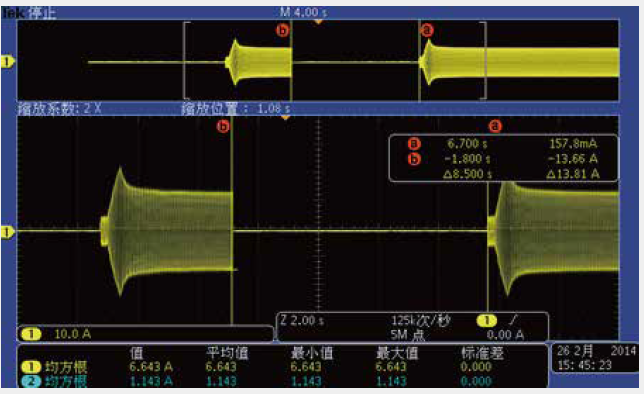This screenshot has width=644, height=394.
Task: Click channel 1 ground indicator on zoom window
Action: 7,232
